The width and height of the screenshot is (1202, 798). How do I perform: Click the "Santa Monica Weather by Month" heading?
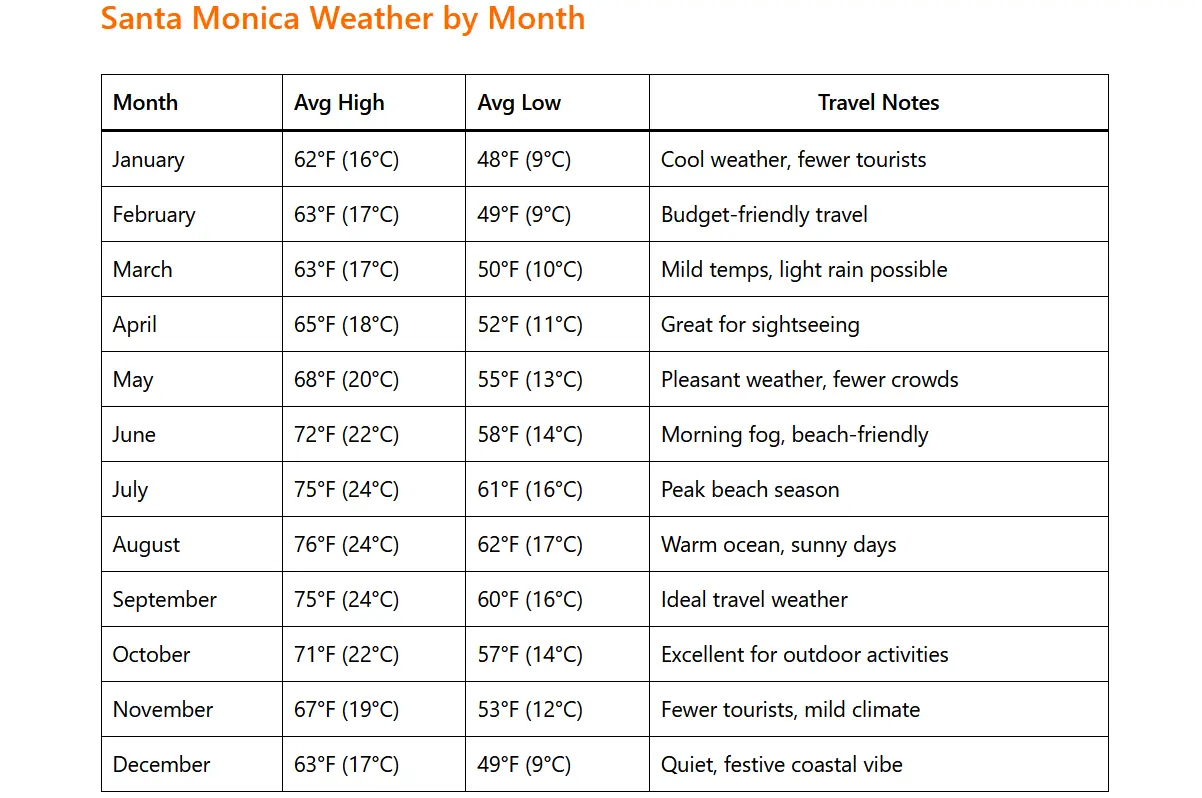(x=343, y=19)
